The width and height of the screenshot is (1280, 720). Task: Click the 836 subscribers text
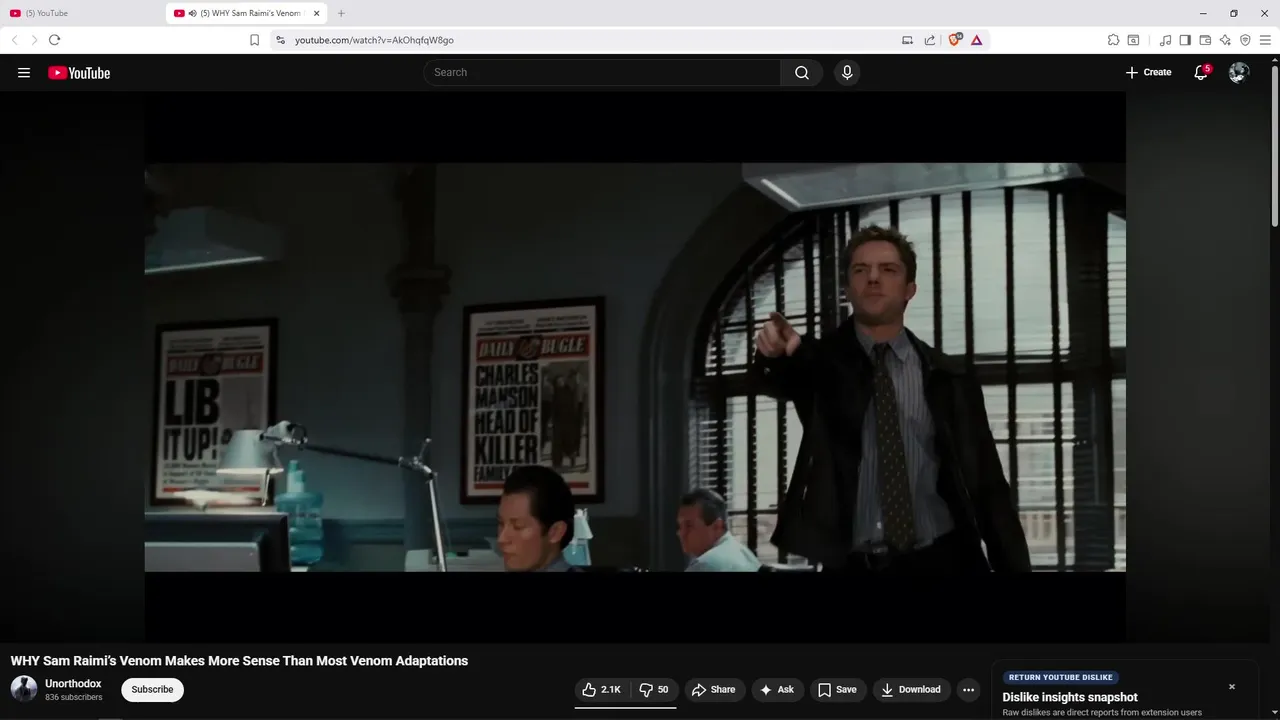pyautogui.click(x=73, y=697)
